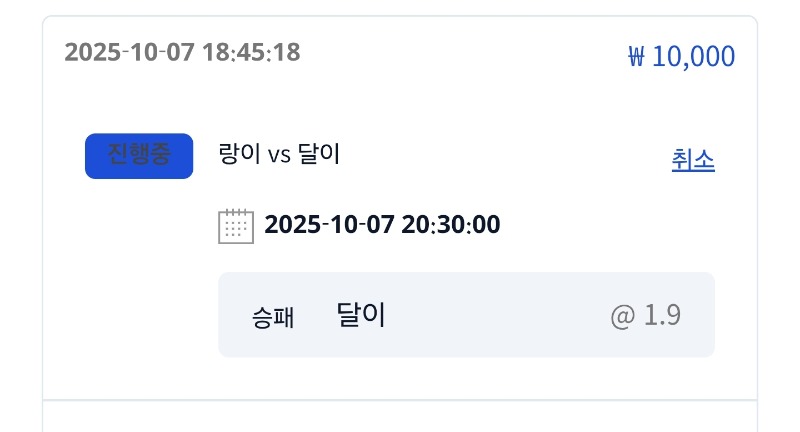Click the blue 진행중 status badge
800x432 pixels.
tap(139, 156)
